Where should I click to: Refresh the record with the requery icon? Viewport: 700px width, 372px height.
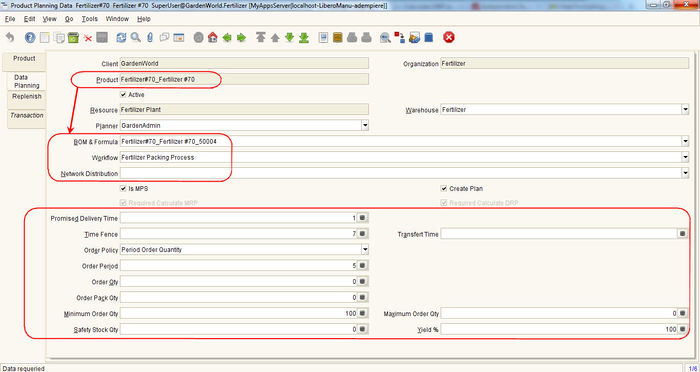(121, 38)
